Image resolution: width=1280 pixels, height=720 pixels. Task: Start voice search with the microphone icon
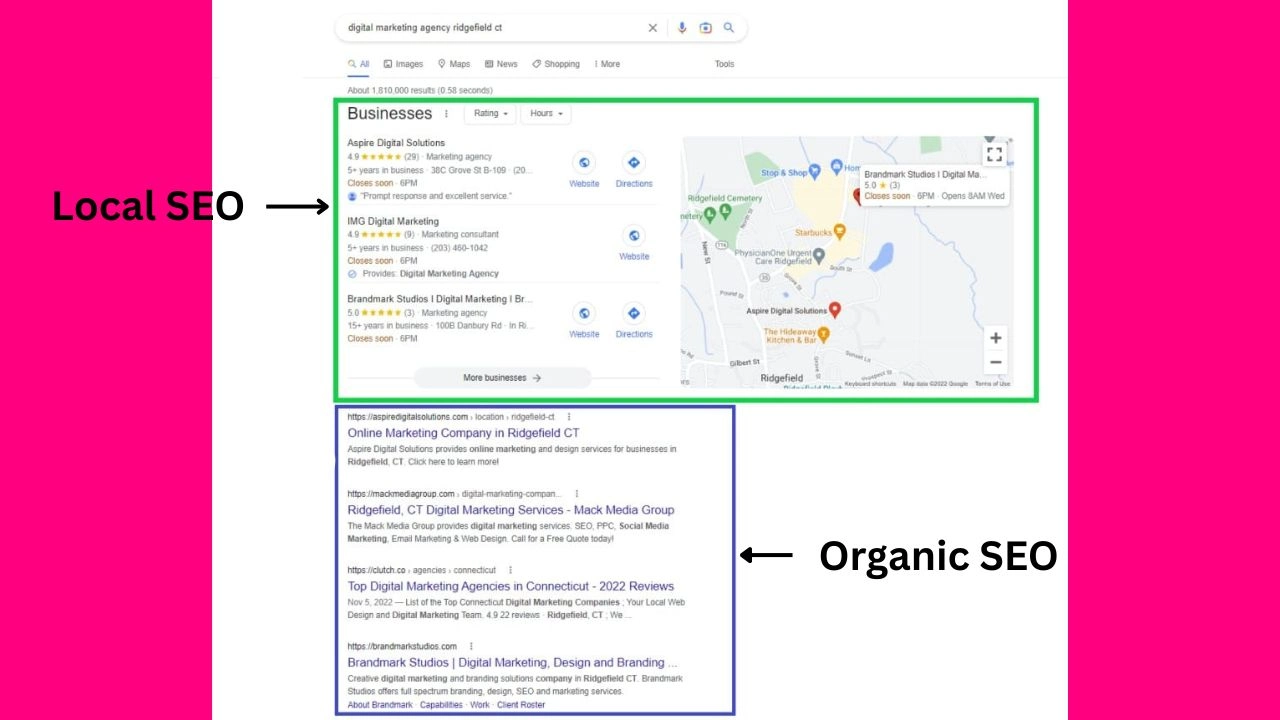(682, 28)
